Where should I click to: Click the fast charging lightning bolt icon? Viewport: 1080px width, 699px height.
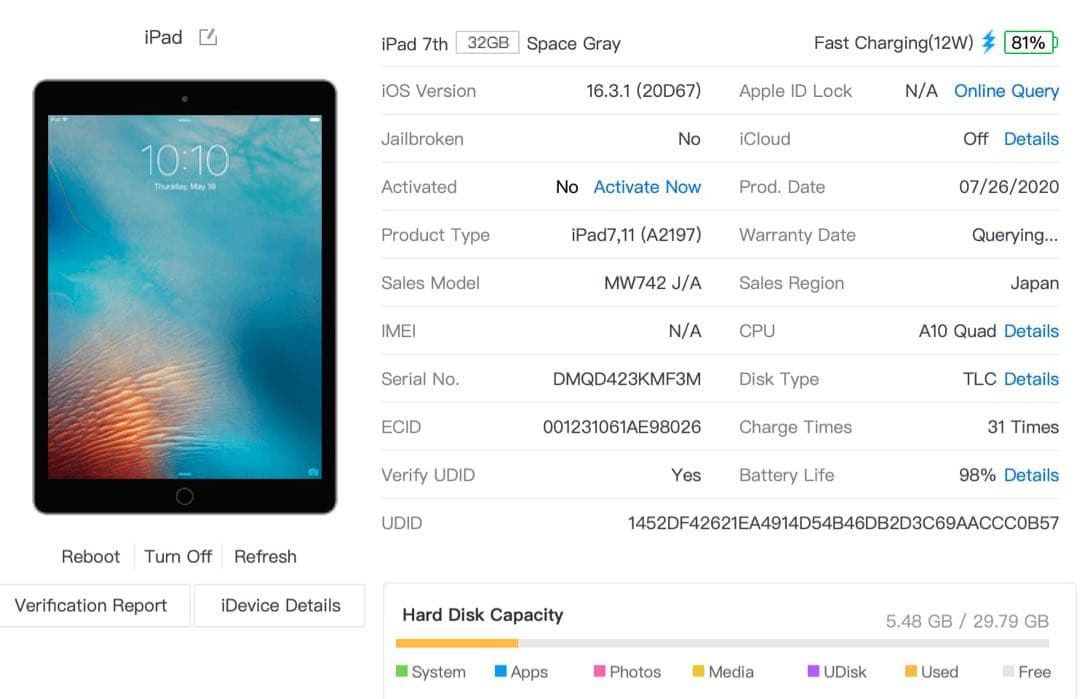click(x=989, y=42)
